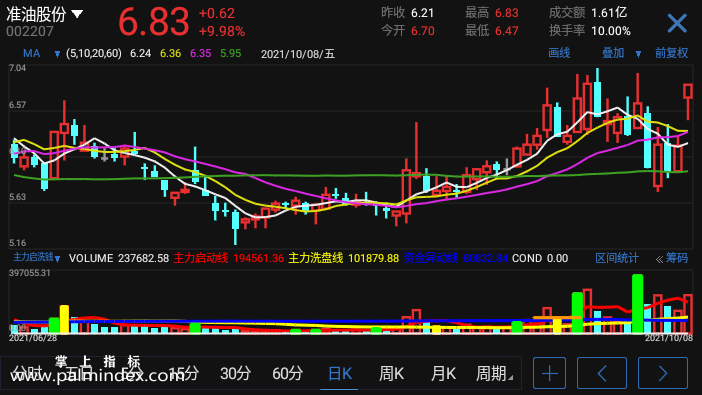Expand the stock name 准油股份 dropdown arrow

pos(77,14)
